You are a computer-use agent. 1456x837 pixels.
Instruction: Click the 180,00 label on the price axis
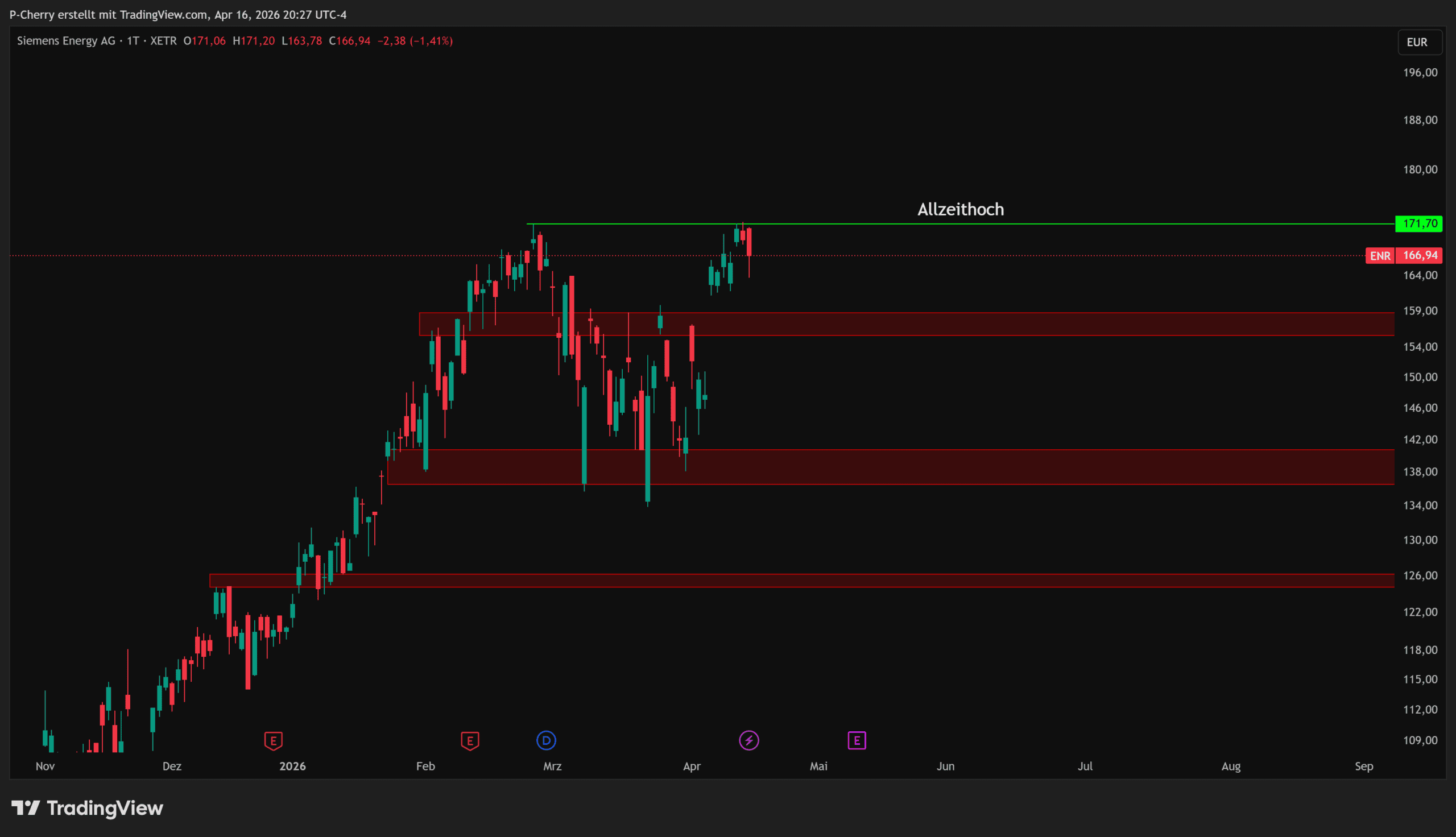[x=1420, y=169]
